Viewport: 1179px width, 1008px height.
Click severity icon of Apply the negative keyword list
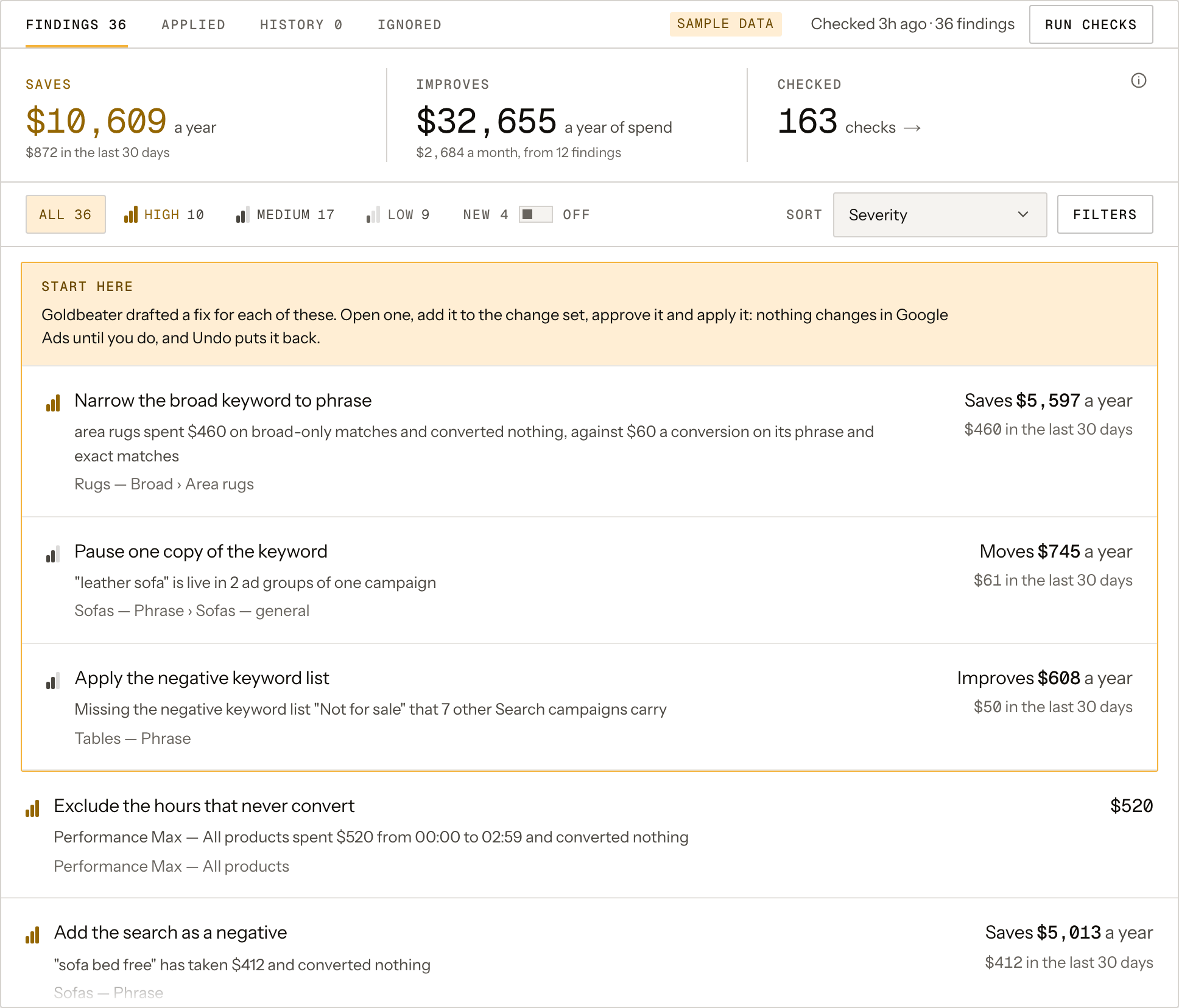coord(53,681)
